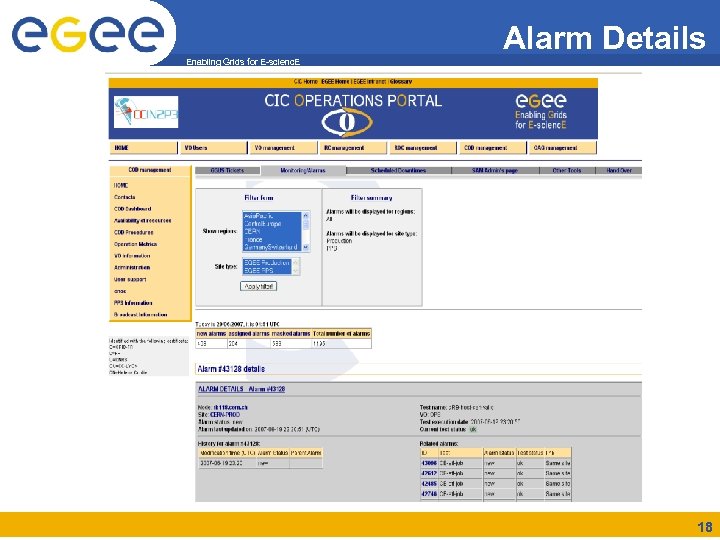Open RC management in the main navigation
This screenshot has width=720, height=540.
(x=353, y=148)
